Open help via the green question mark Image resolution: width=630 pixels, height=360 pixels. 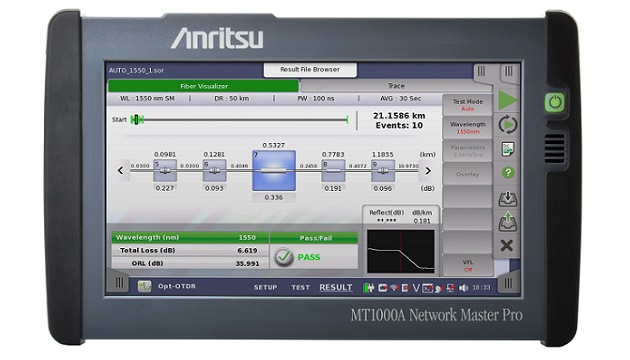point(508,173)
